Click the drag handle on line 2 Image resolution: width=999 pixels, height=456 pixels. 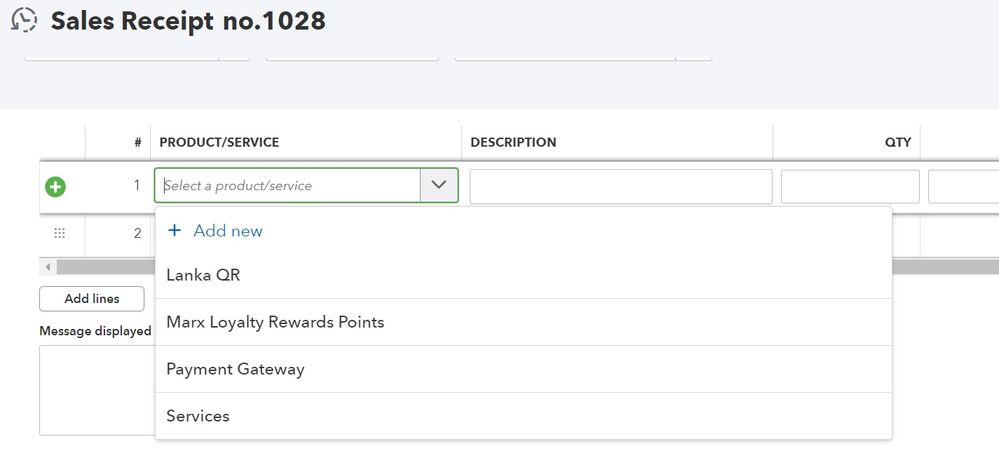tap(59, 233)
